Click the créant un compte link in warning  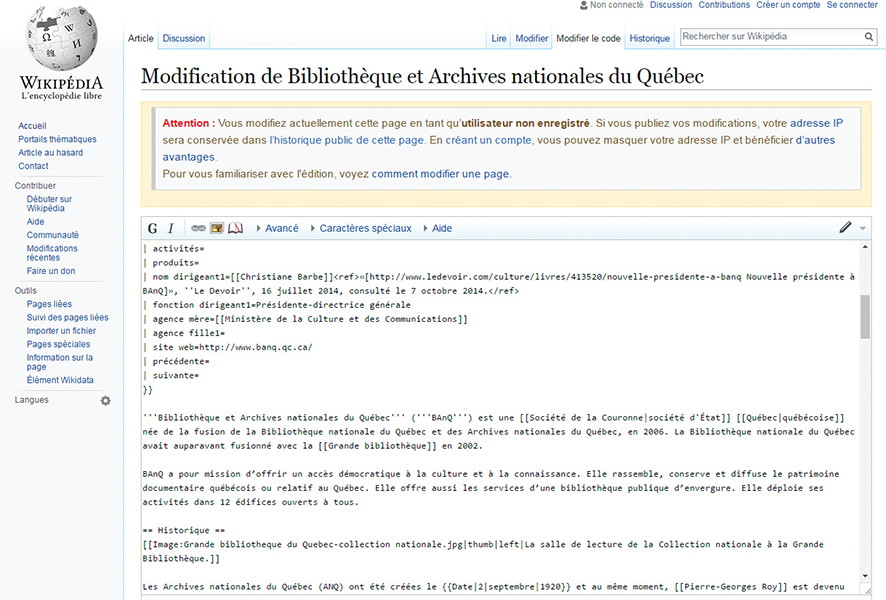pos(489,140)
